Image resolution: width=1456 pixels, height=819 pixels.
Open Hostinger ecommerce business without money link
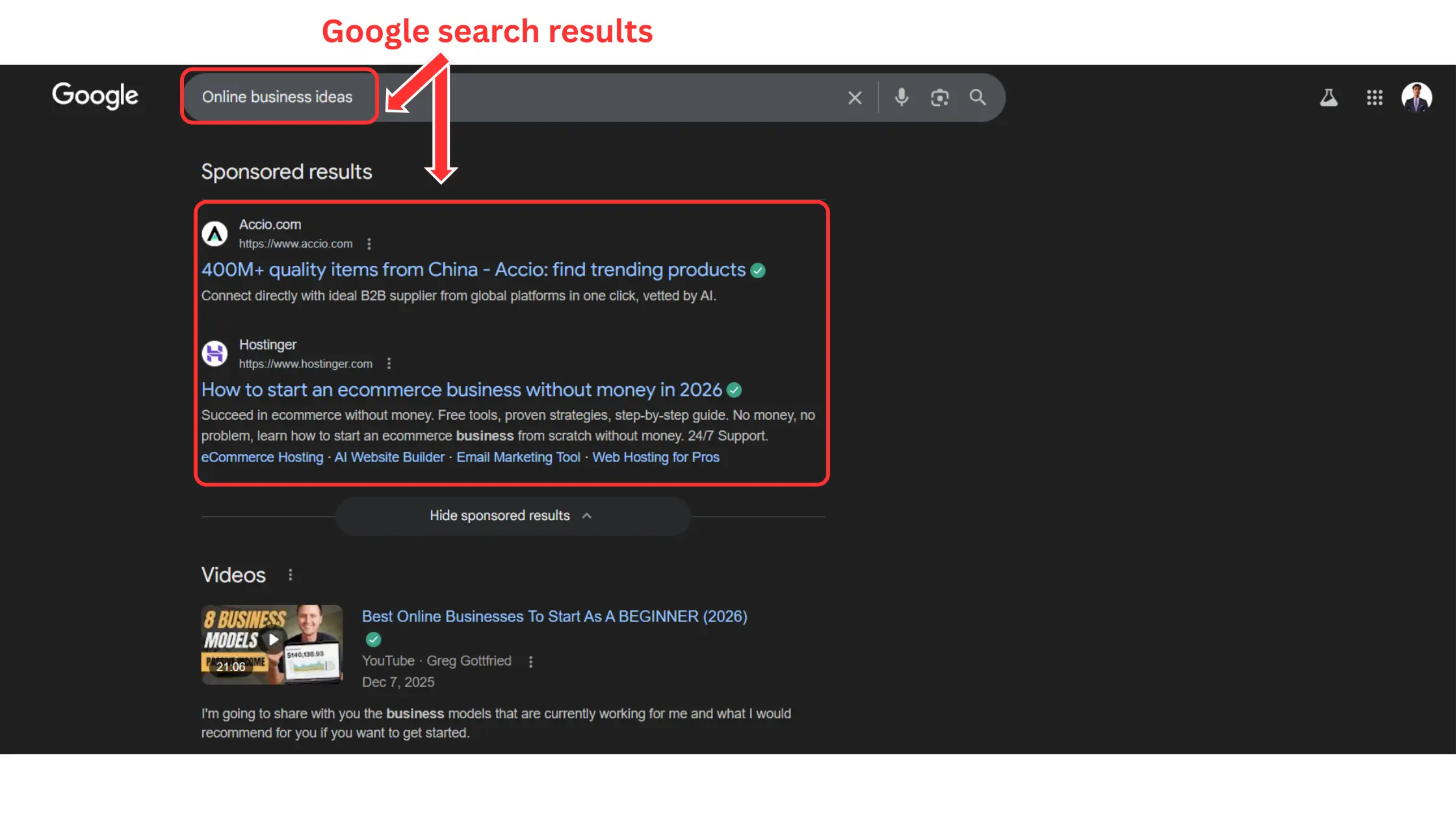pyautogui.click(x=461, y=390)
